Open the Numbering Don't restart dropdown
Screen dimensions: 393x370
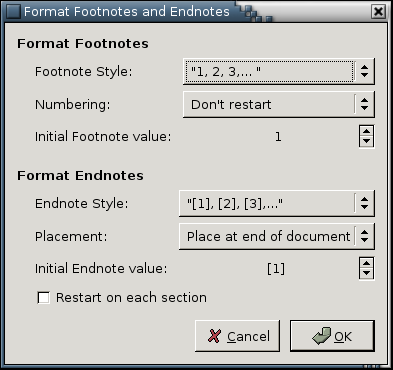point(279,104)
